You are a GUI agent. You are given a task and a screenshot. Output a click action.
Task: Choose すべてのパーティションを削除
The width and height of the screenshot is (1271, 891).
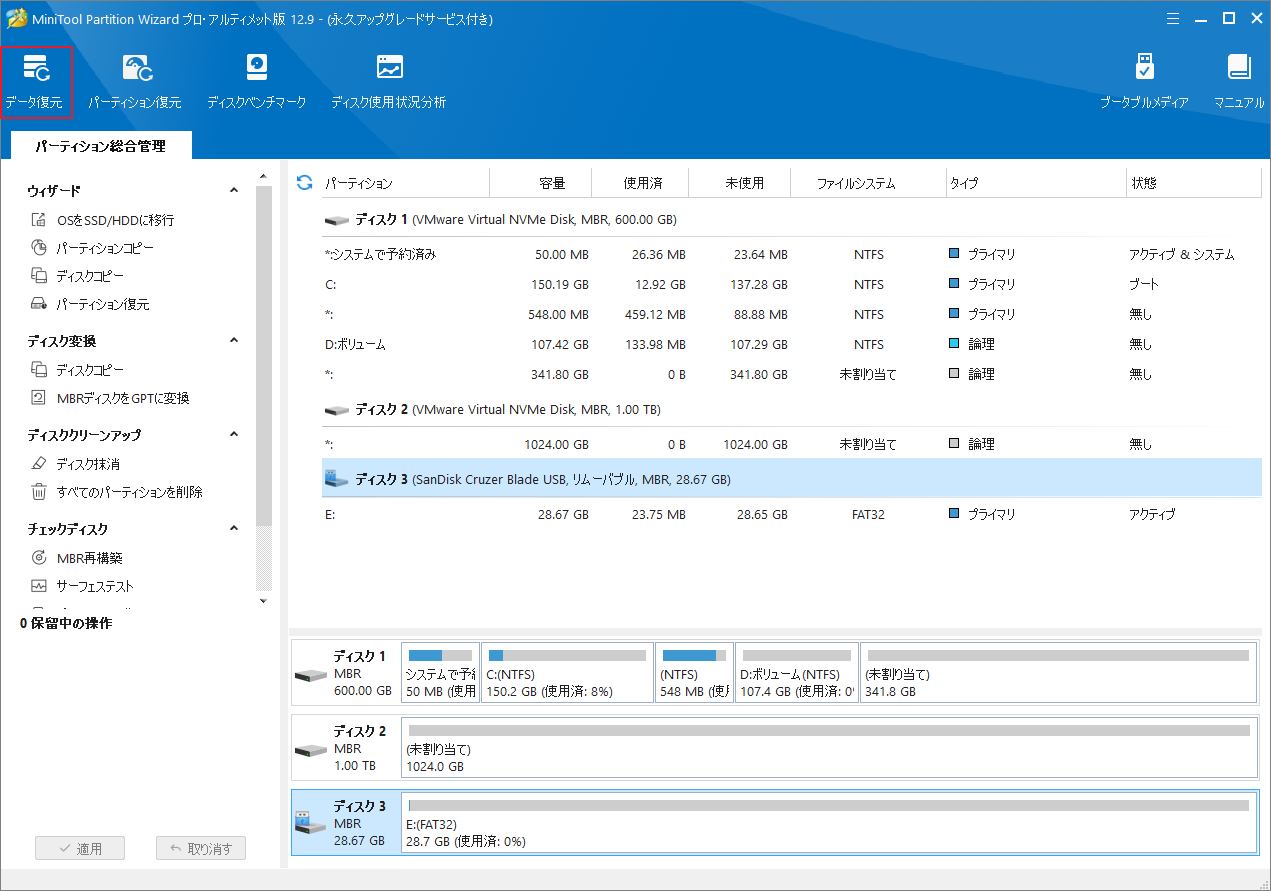116,492
